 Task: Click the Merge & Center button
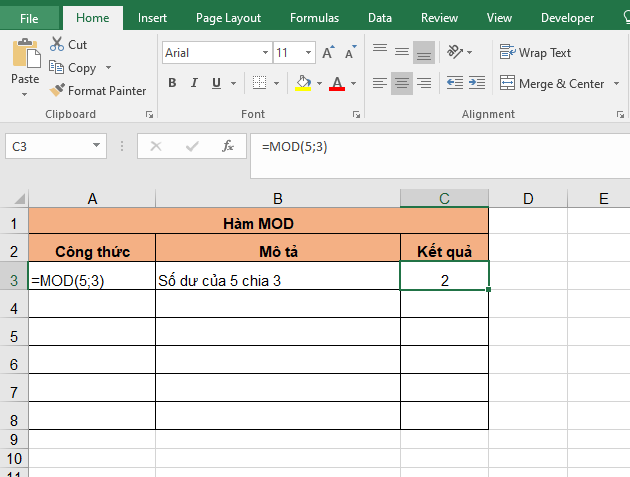click(552, 84)
